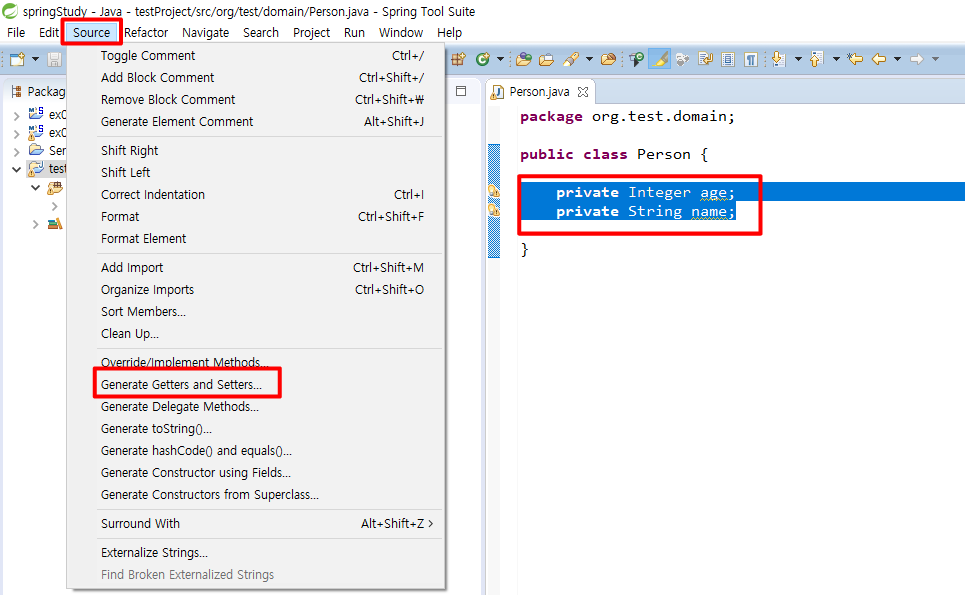Open the Previous Annotation dropdown arrow
This screenshot has height=595, width=965.
click(x=836, y=59)
